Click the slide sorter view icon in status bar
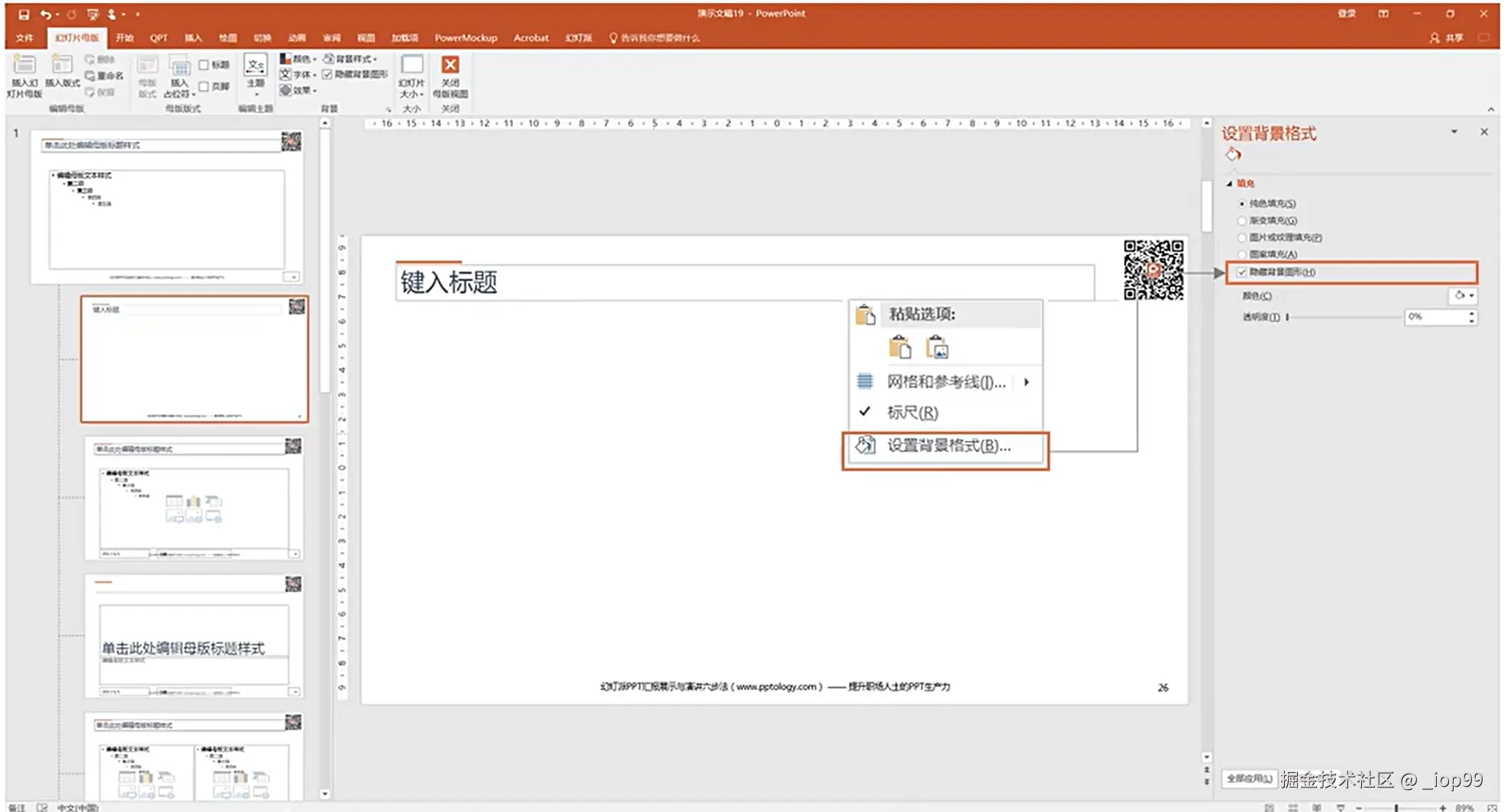The image size is (1504, 812). (1293, 807)
